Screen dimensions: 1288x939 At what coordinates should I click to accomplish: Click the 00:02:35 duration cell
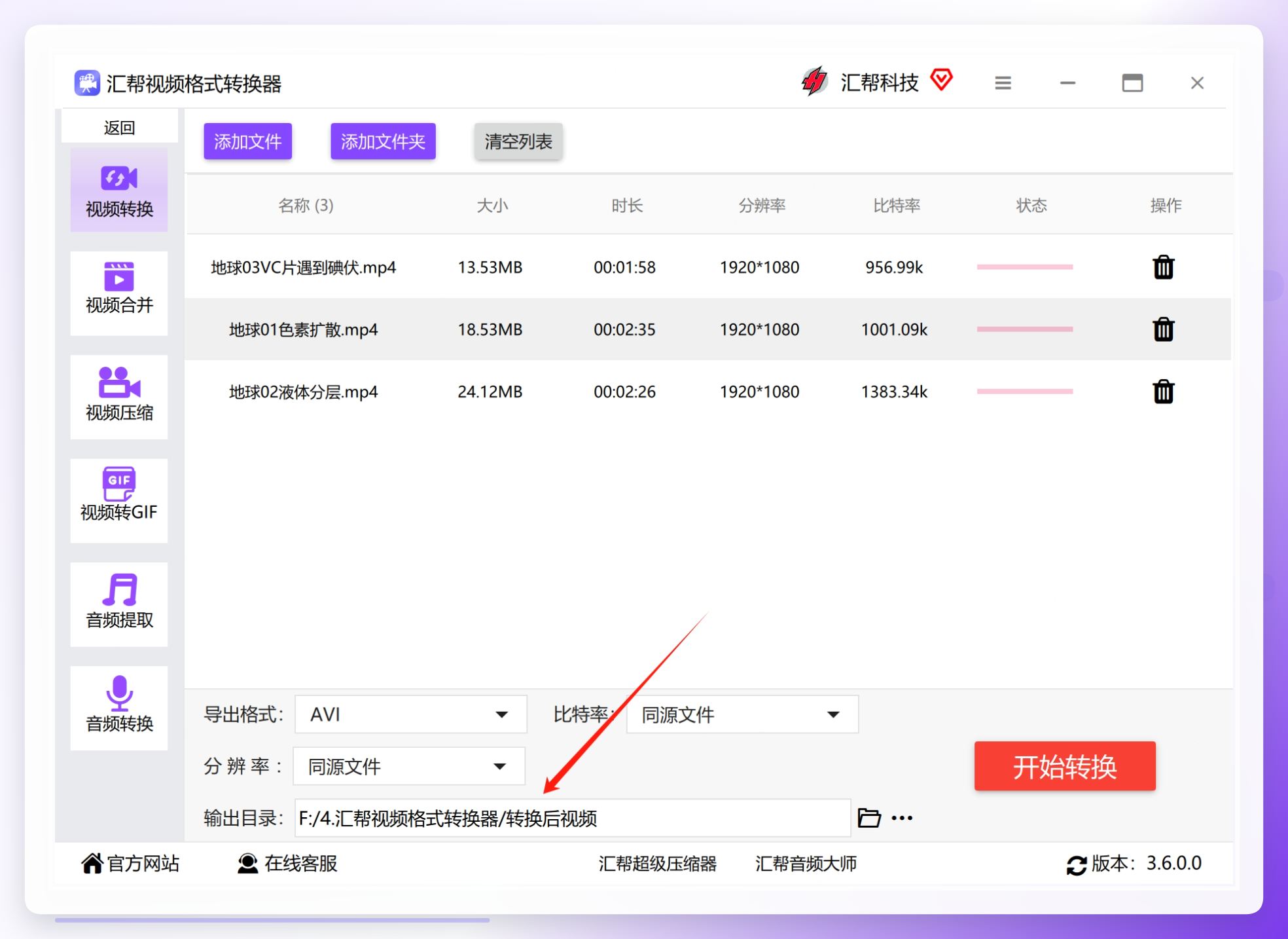624,329
